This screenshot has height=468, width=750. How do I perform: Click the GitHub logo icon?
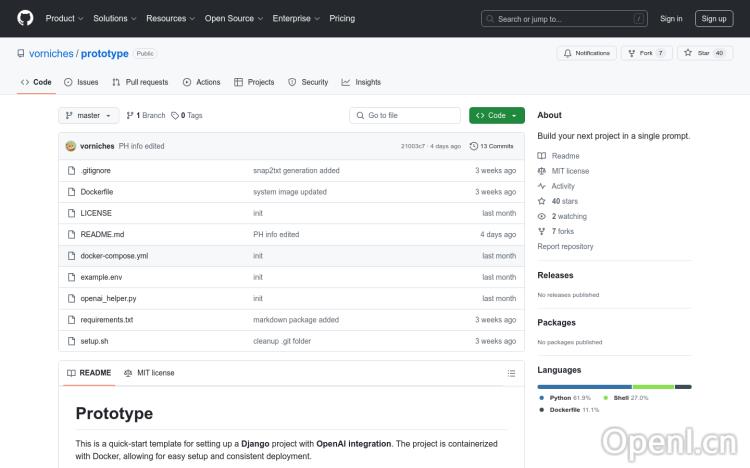click(x=25, y=18)
